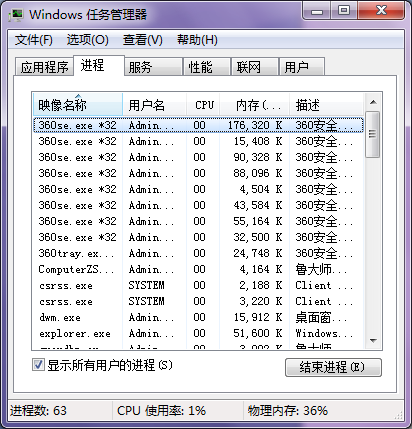
Task: Select the 进程 tab
Action: (x=99, y=65)
